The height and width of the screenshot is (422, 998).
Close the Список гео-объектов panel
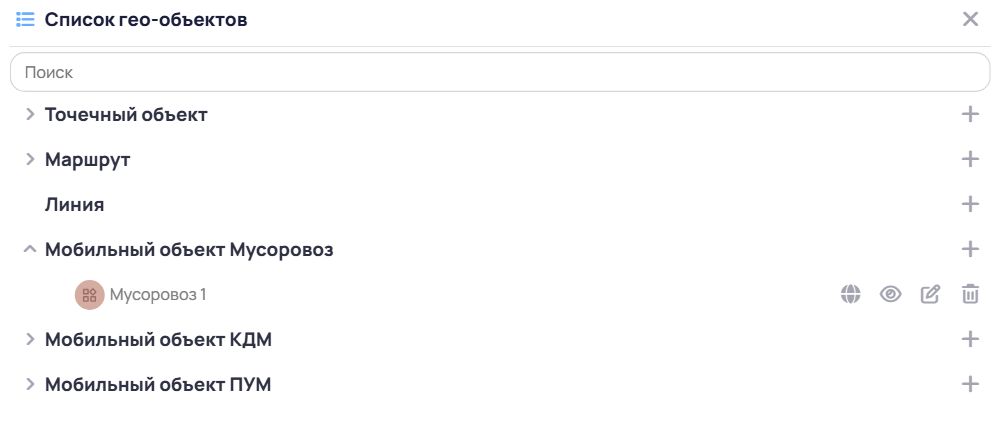pos(970,20)
